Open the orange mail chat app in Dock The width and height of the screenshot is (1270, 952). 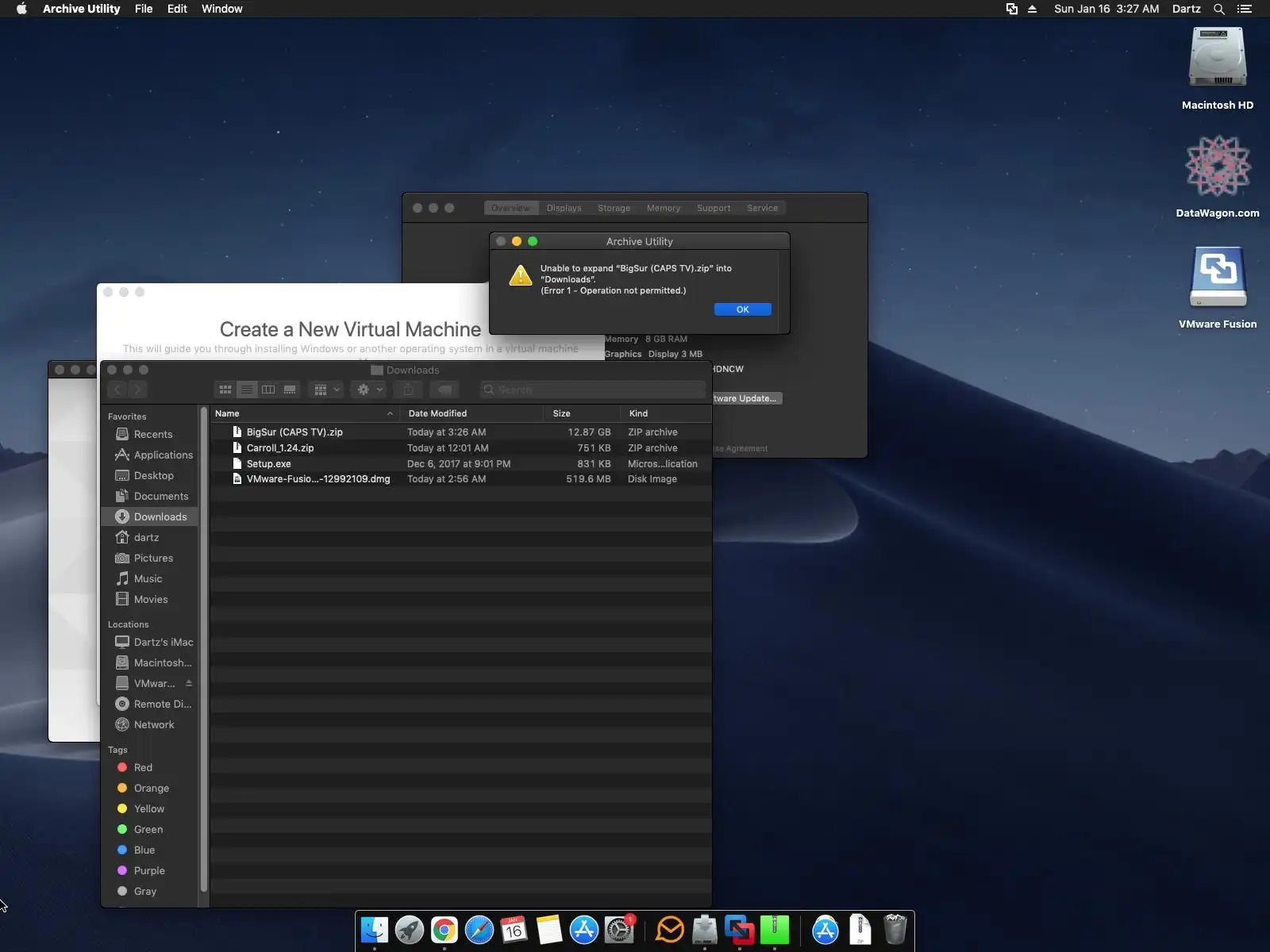670,929
